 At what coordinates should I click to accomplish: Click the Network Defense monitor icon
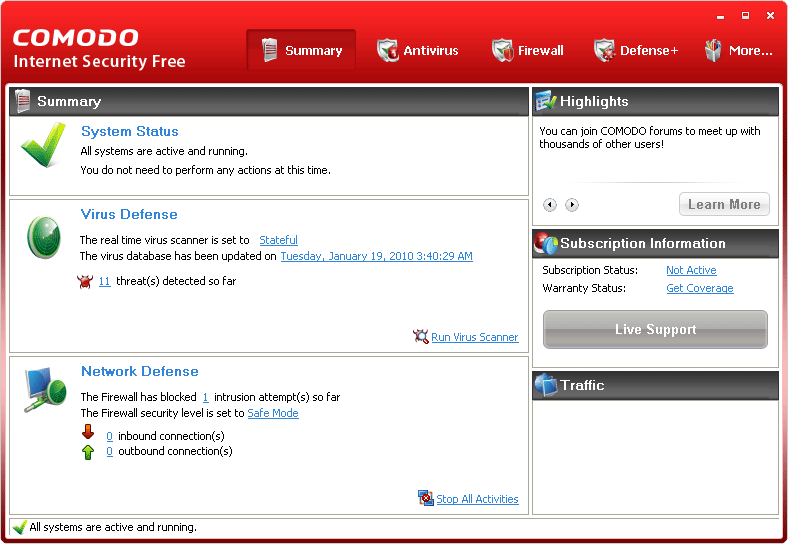pyautogui.click(x=45, y=390)
